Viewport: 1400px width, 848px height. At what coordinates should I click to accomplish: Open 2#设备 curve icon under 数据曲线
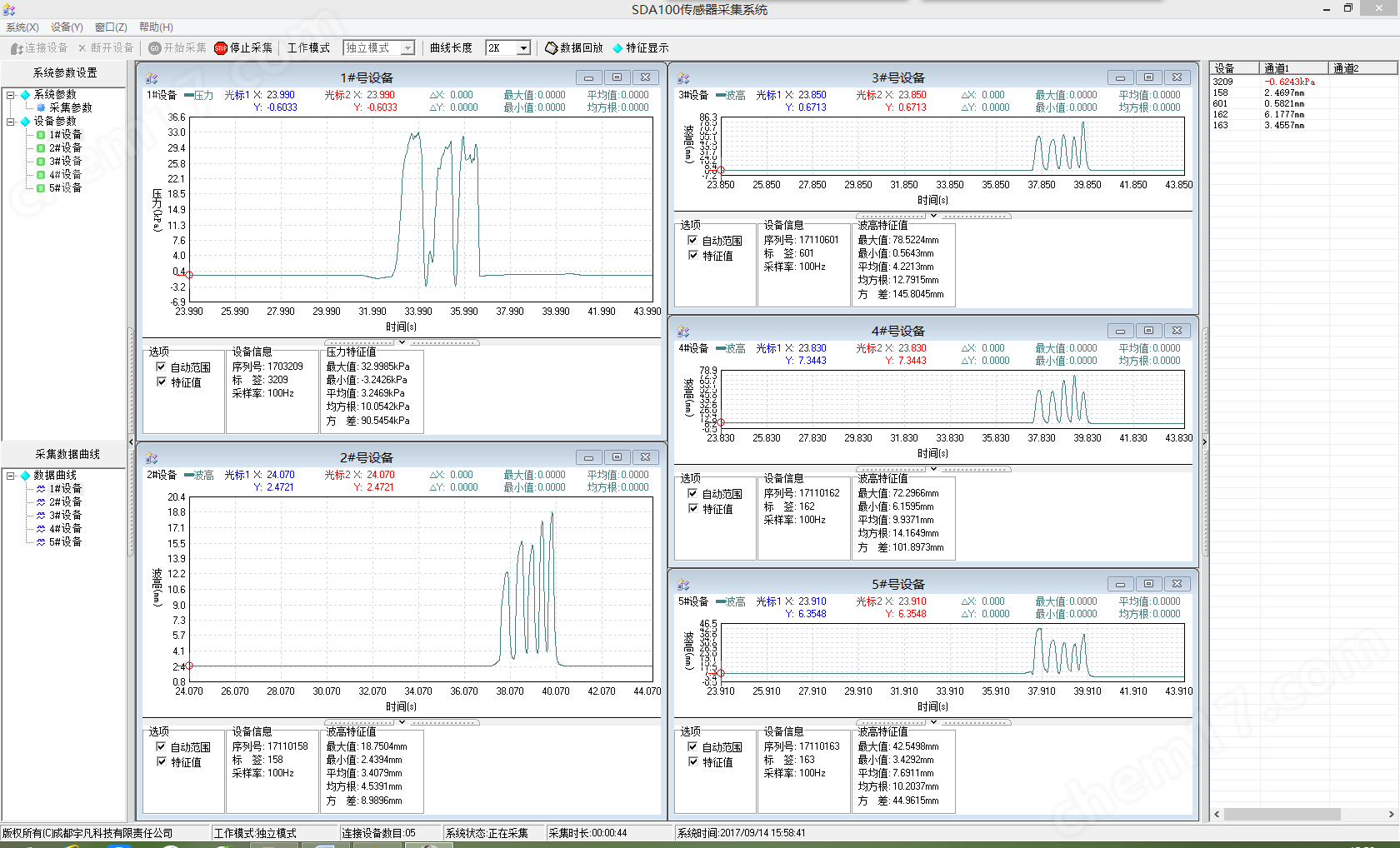pos(41,502)
